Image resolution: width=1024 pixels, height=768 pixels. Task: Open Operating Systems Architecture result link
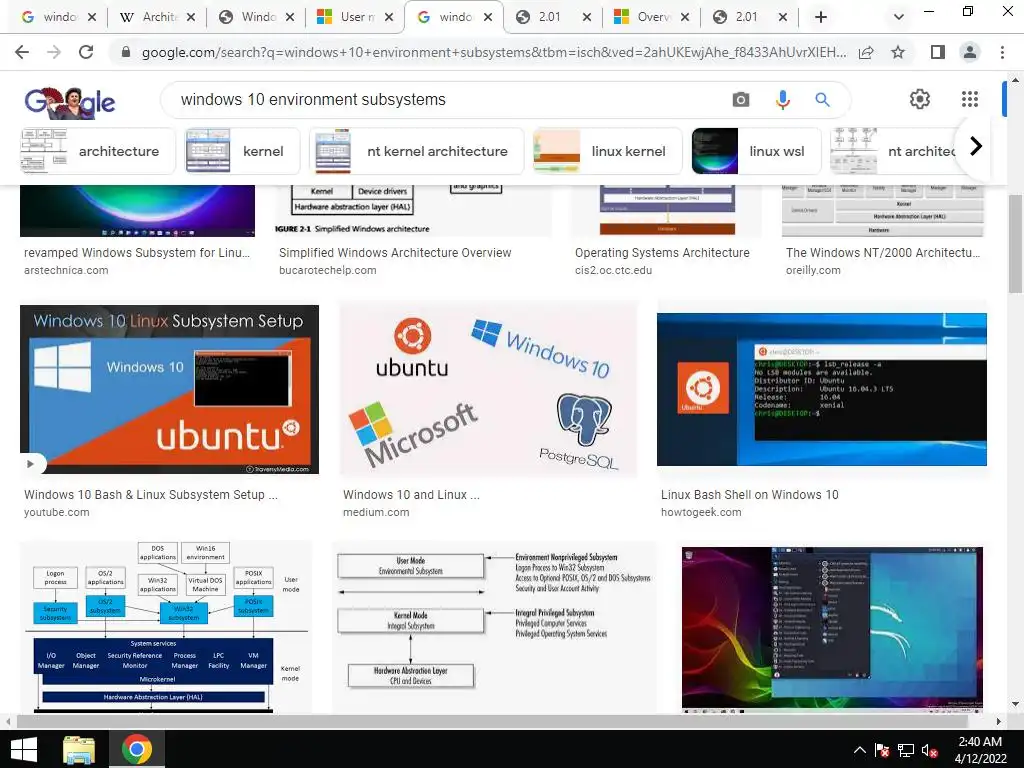point(662,253)
